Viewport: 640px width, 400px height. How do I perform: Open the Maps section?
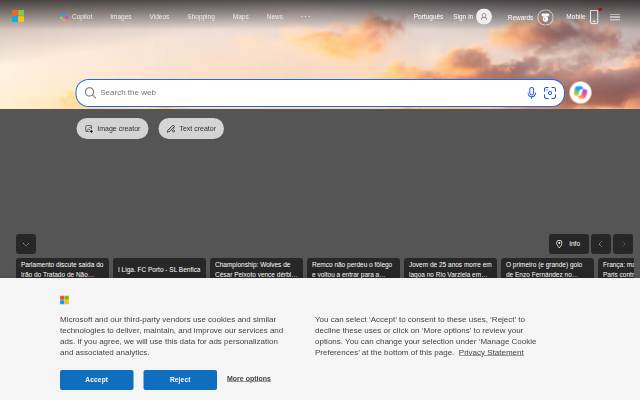(x=240, y=17)
